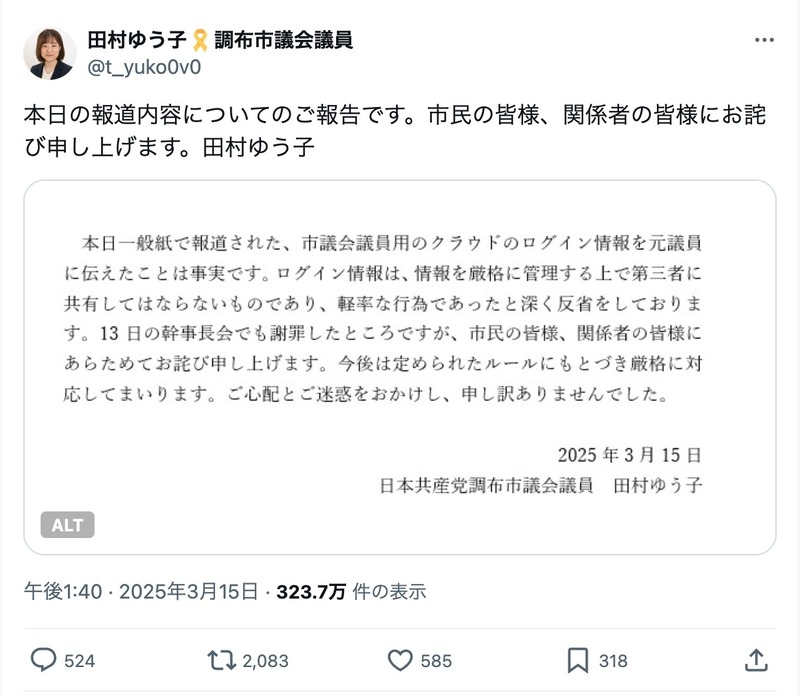
Task: Click the share upload icon
Action: [x=757, y=660]
